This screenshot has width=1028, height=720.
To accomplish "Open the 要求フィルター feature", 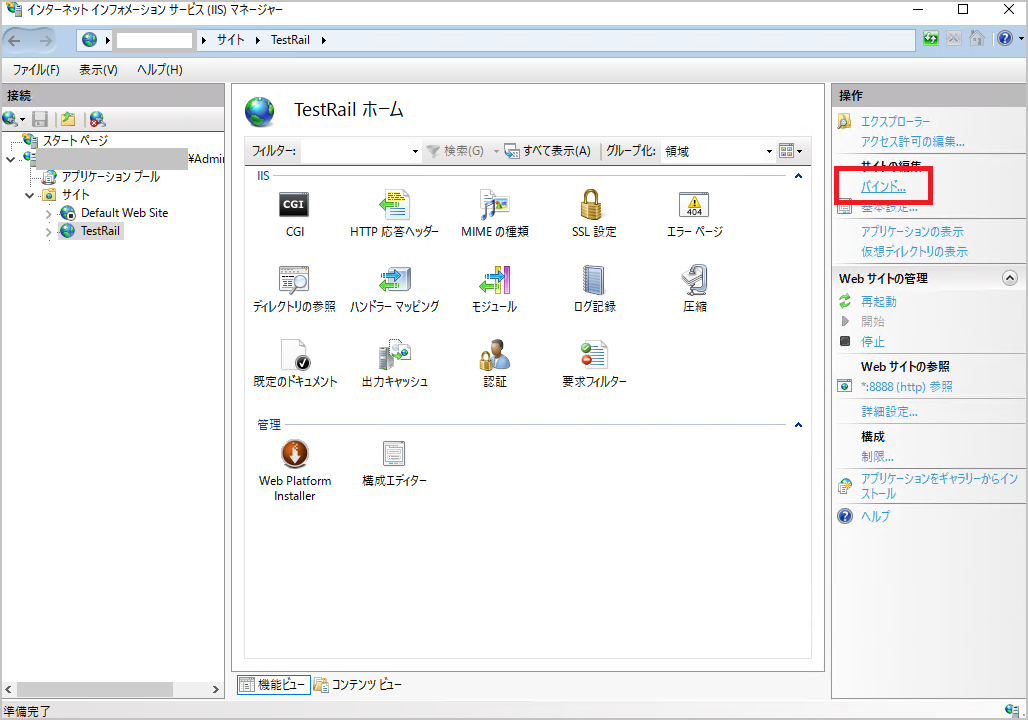I will (594, 356).
